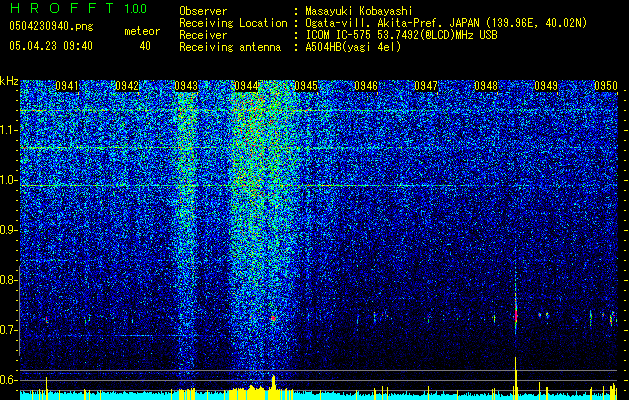Click the strong meteor echo after 0948
Viewport: 629px width, 400px height.
point(516,315)
